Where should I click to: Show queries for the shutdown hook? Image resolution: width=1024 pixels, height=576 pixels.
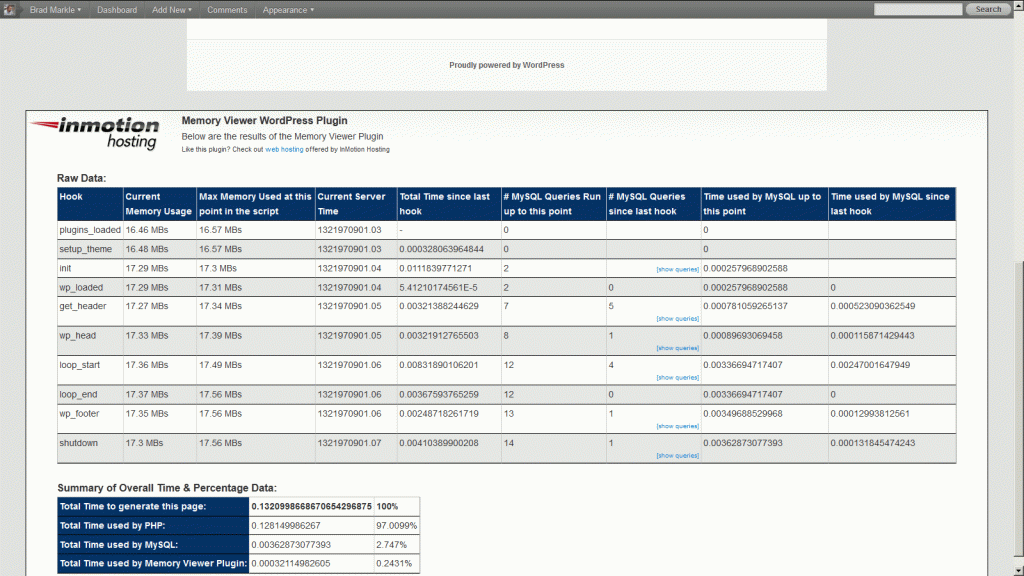(677, 455)
